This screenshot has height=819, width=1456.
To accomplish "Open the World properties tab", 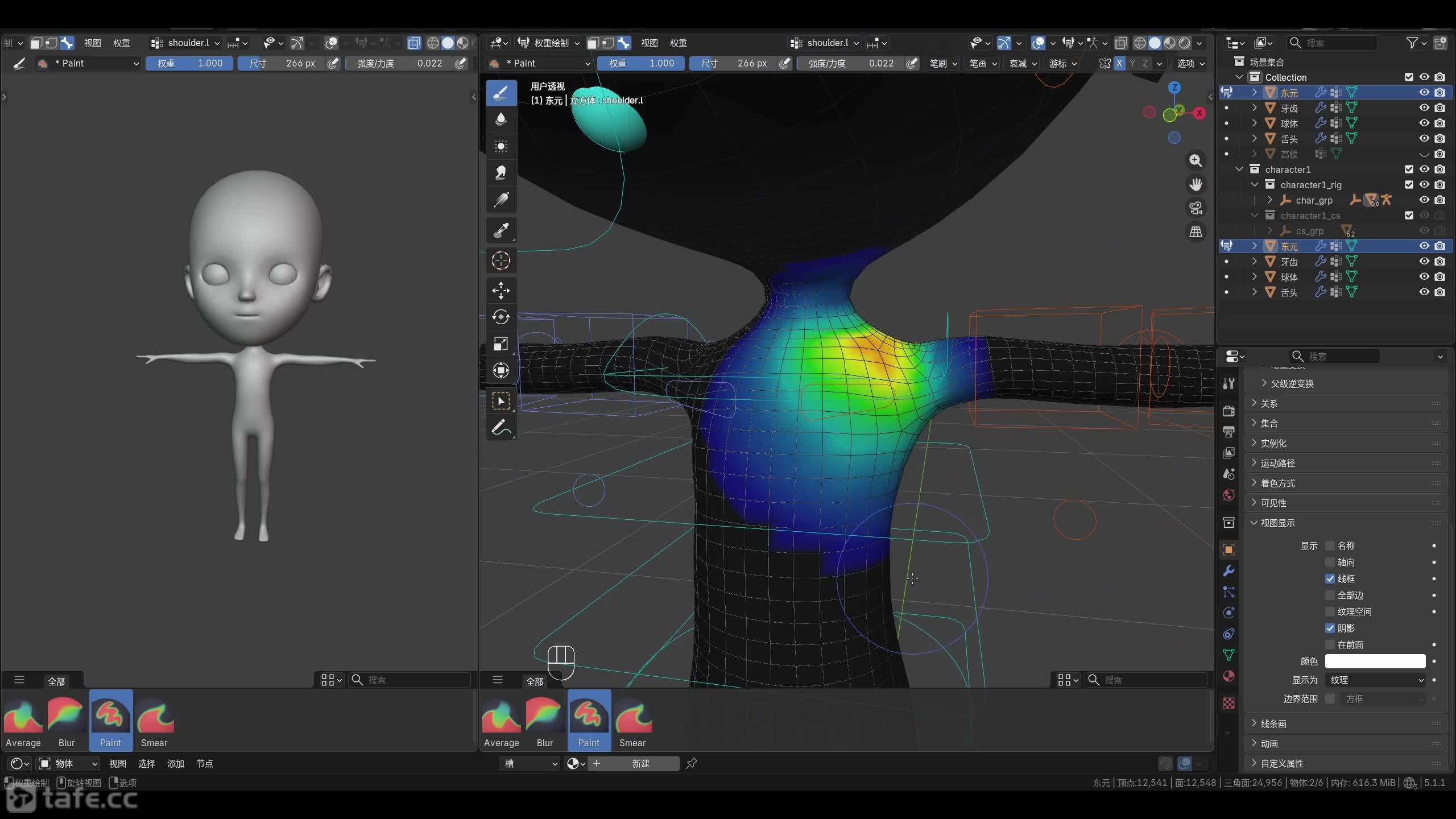I will tap(1228, 495).
